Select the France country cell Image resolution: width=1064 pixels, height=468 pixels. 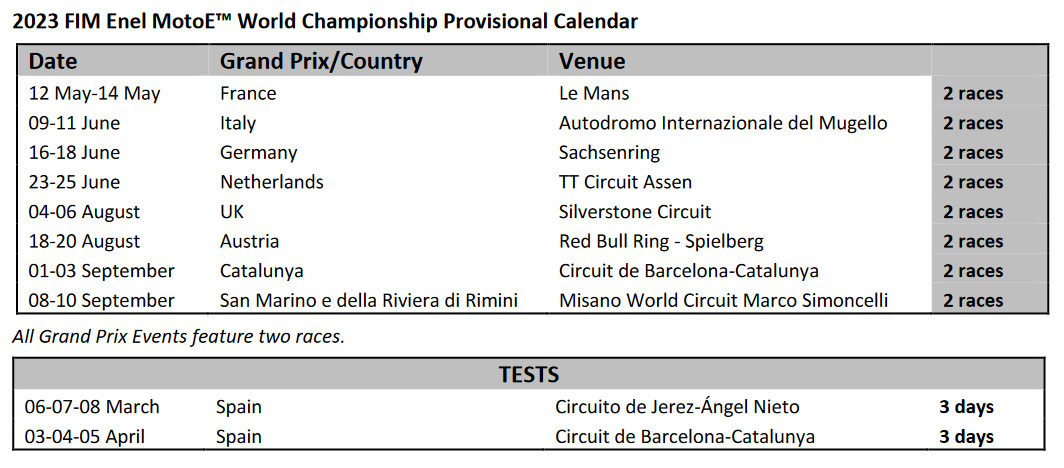click(x=248, y=93)
